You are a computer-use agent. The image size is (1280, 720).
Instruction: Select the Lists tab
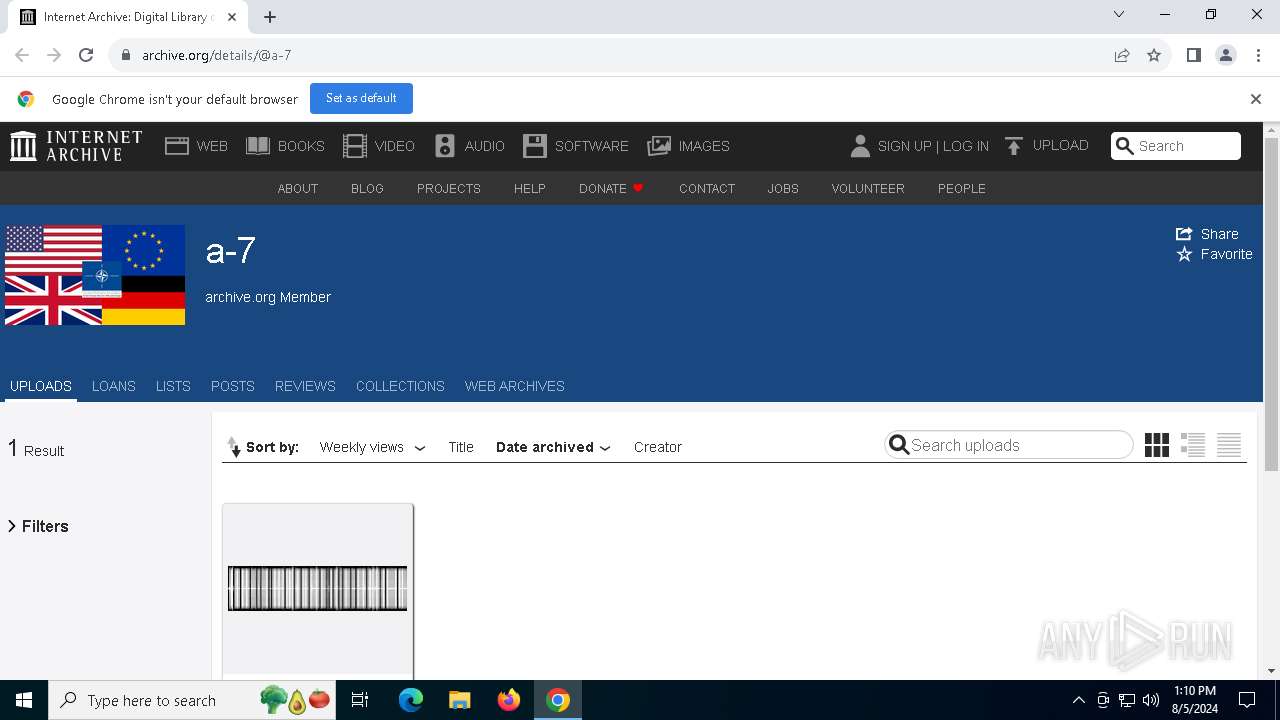[173, 386]
